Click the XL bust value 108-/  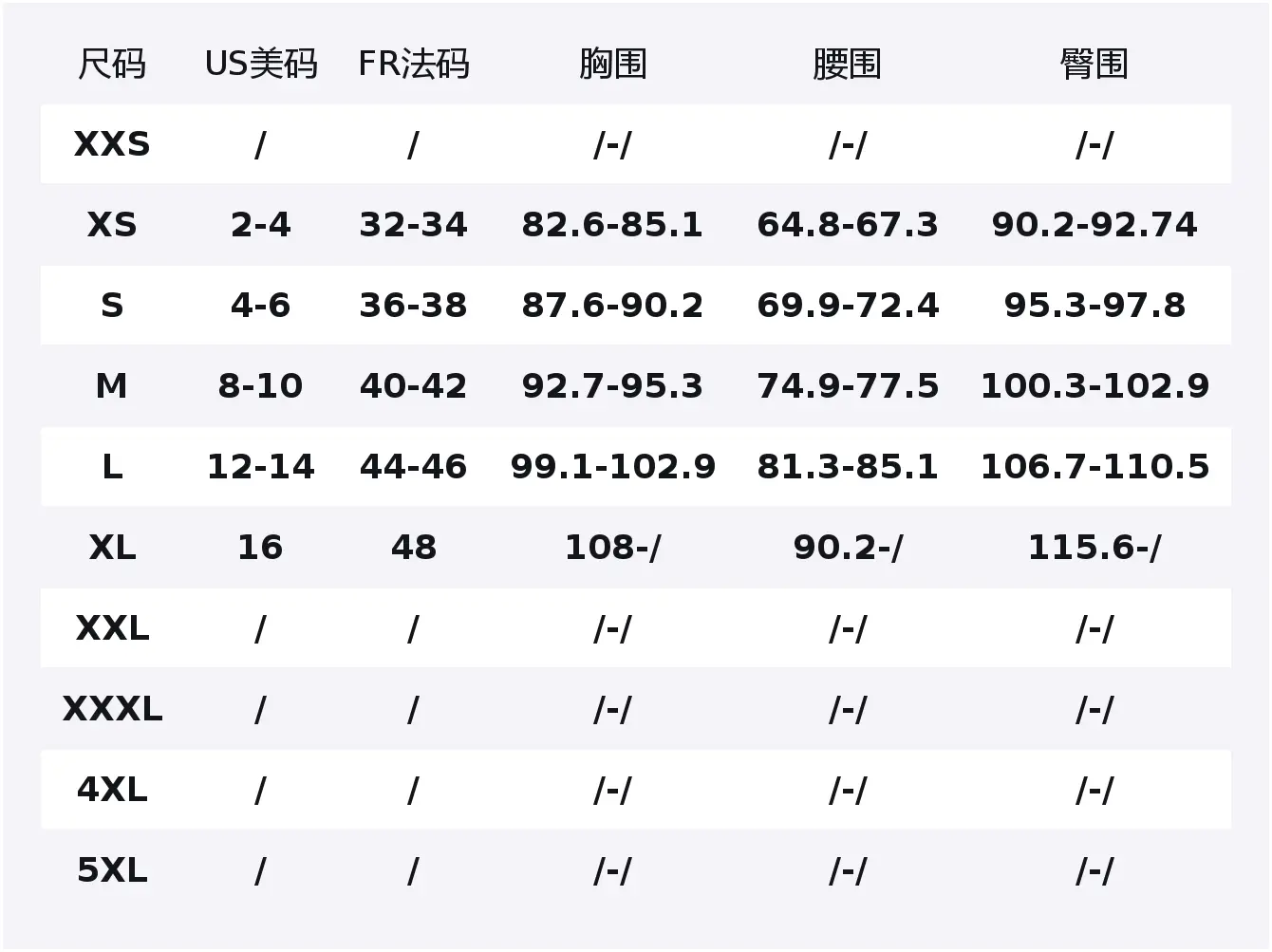click(x=612, y=548)
